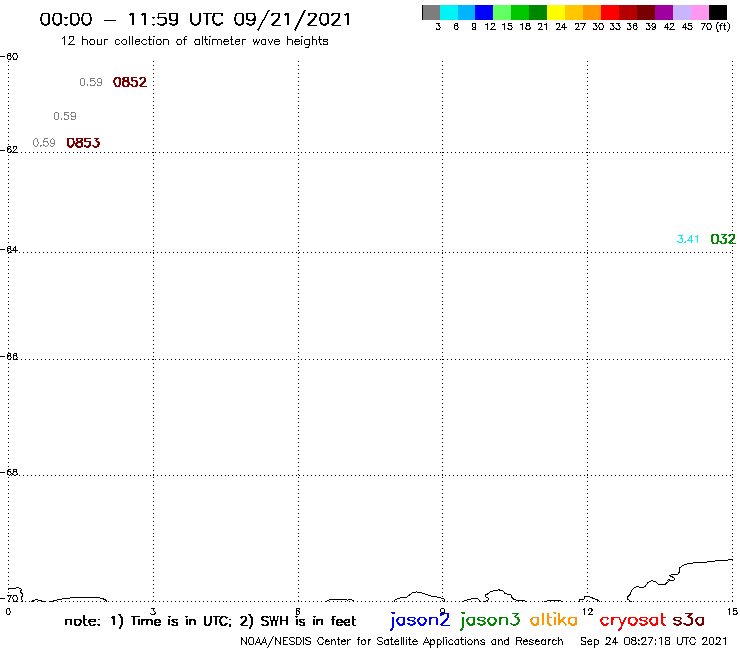
Task: Choose the pink swatch in the color scale
Action: coord(700,12)
